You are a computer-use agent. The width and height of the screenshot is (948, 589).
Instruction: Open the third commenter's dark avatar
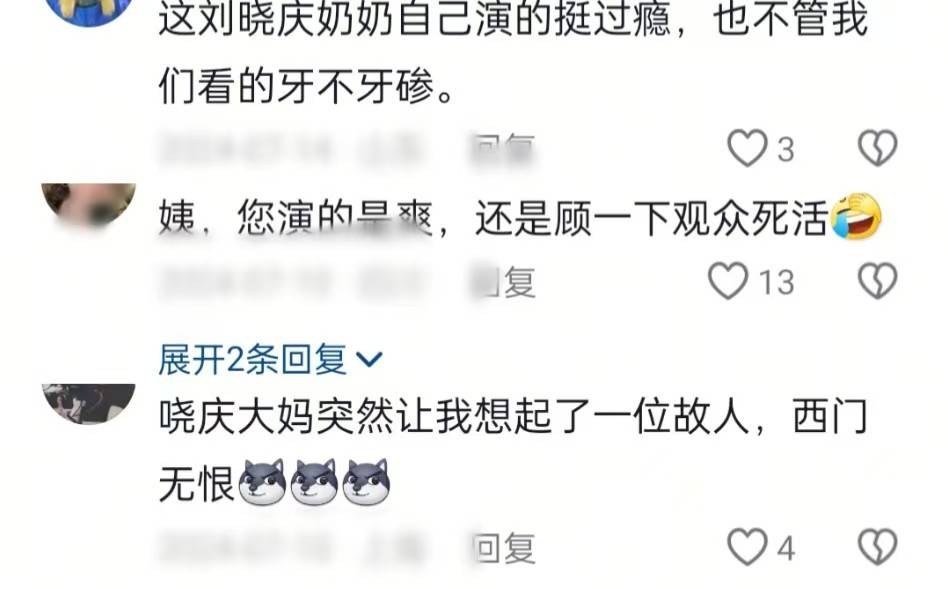[89, 404]
